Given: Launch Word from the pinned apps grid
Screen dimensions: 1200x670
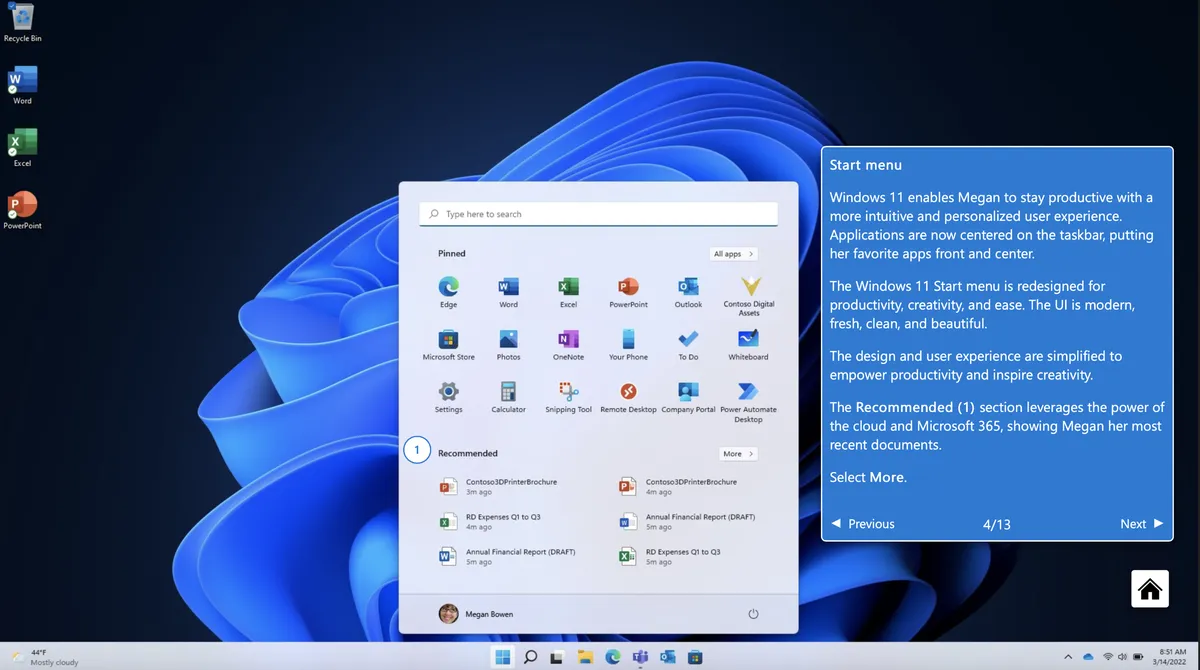Looking at the screenshot, I should tap(508, 291).
